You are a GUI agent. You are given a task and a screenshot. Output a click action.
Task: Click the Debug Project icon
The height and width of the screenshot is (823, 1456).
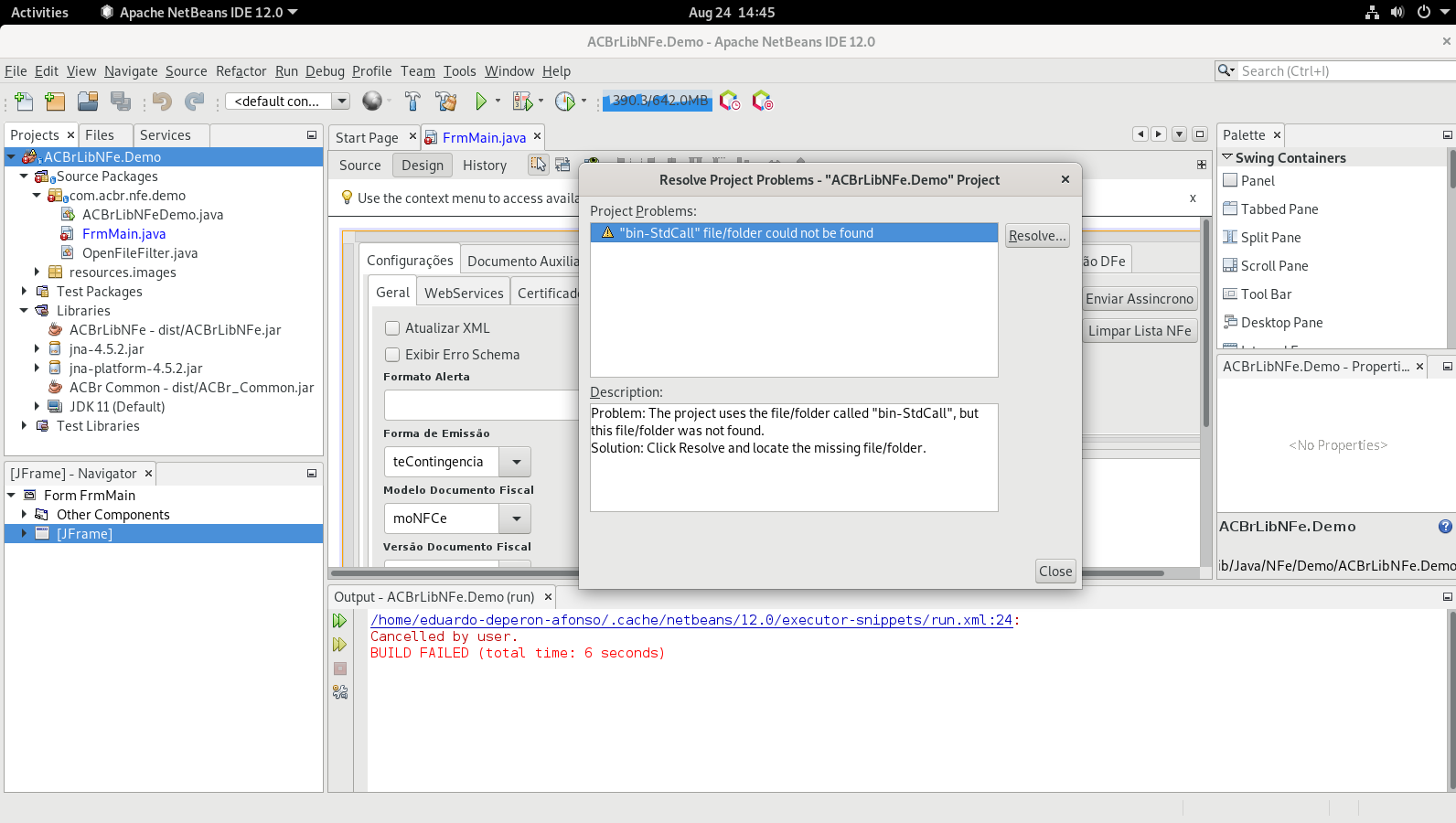522,102
